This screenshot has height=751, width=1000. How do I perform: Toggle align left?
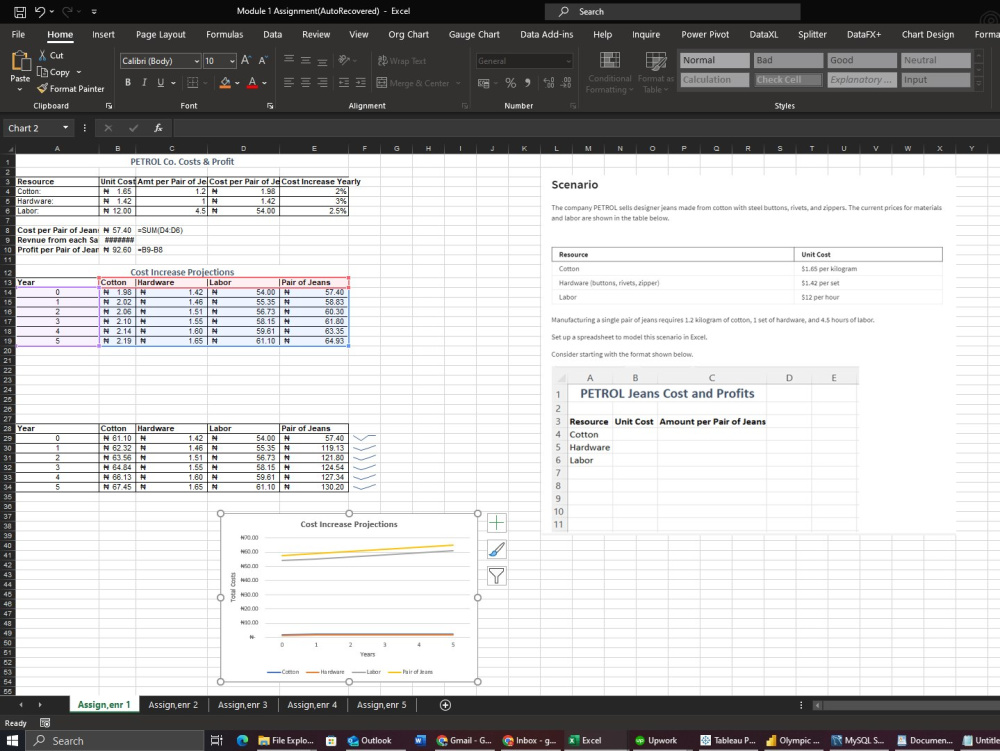point(289,82)
